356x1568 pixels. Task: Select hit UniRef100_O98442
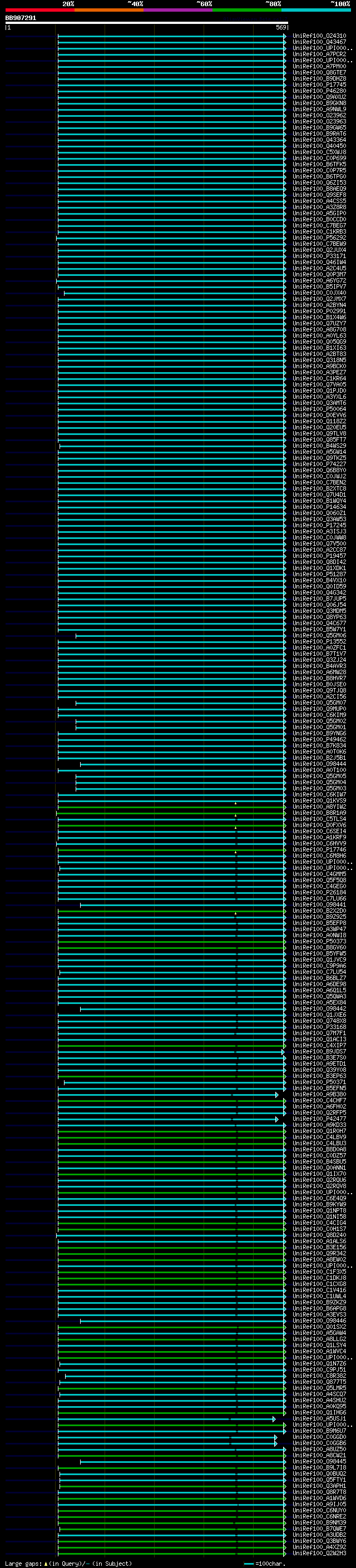tap(319, 1009)
